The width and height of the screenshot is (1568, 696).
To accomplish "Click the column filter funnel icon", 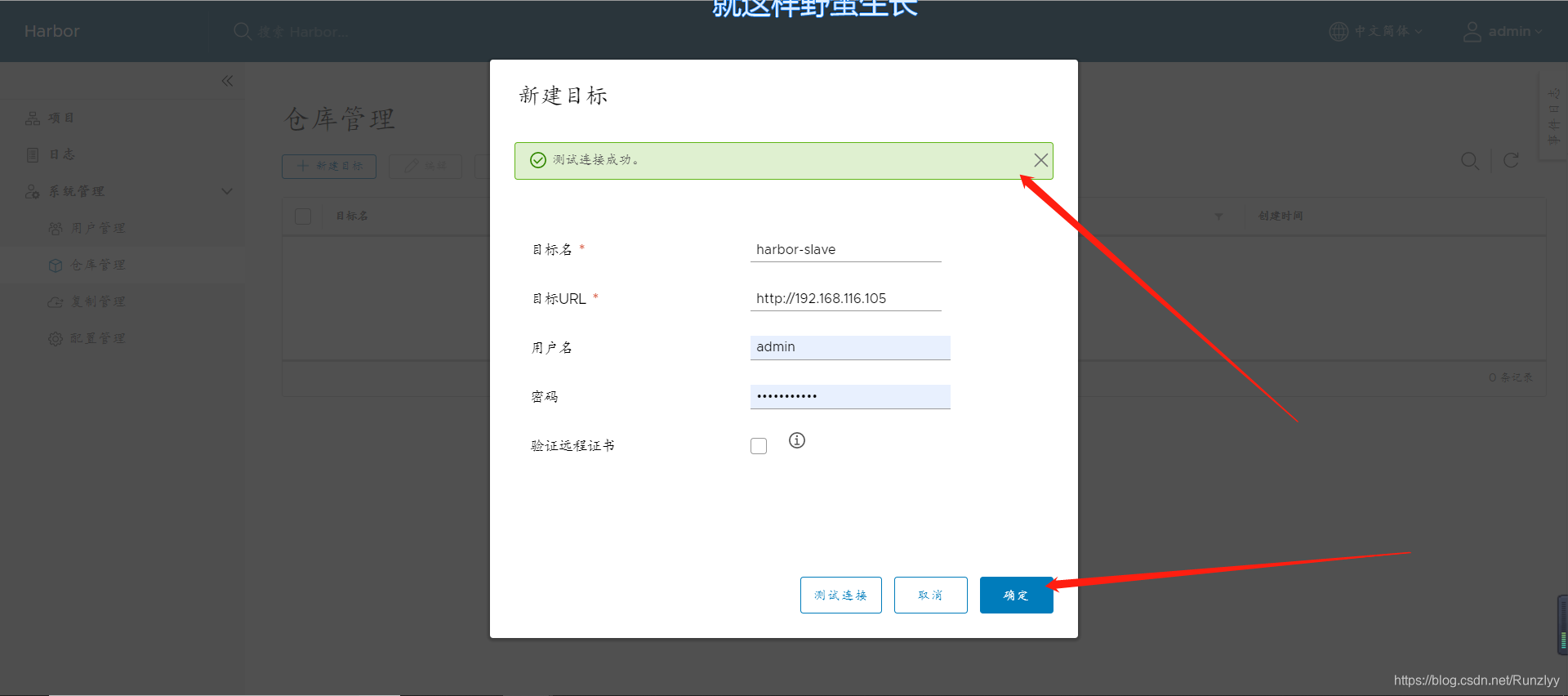I will pyautogui.click(x=1218, y=216).
